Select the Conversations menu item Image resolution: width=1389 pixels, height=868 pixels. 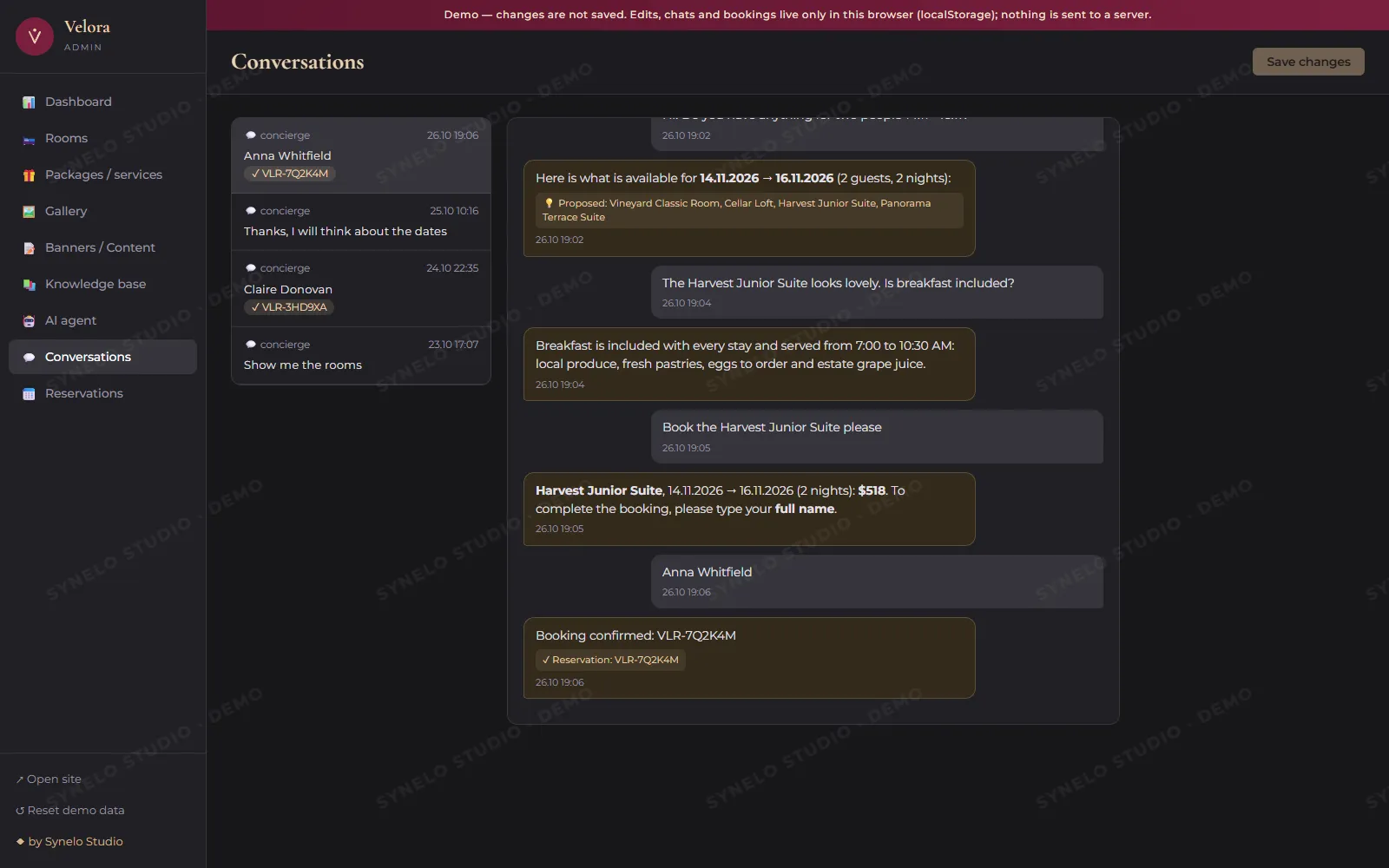click(x=102, y=357)
